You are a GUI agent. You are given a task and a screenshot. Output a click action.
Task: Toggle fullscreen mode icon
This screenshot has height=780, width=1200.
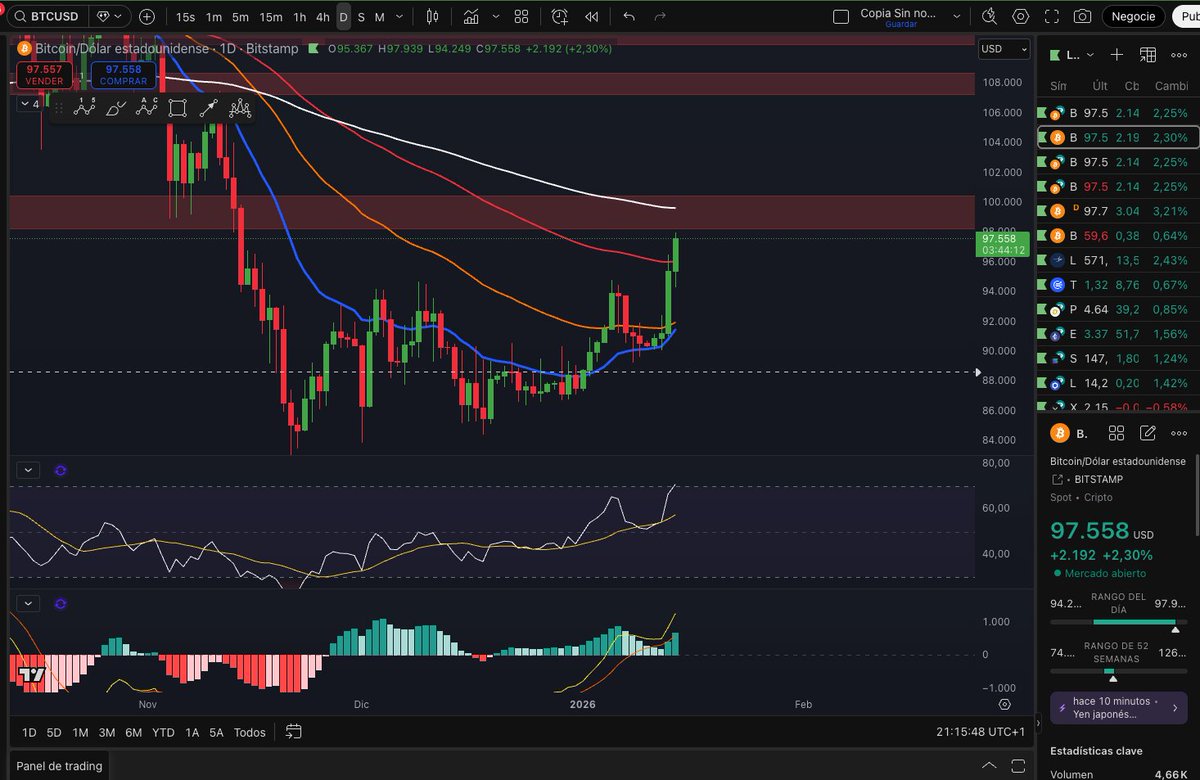pyautogui.click(x=1051, y=16)
